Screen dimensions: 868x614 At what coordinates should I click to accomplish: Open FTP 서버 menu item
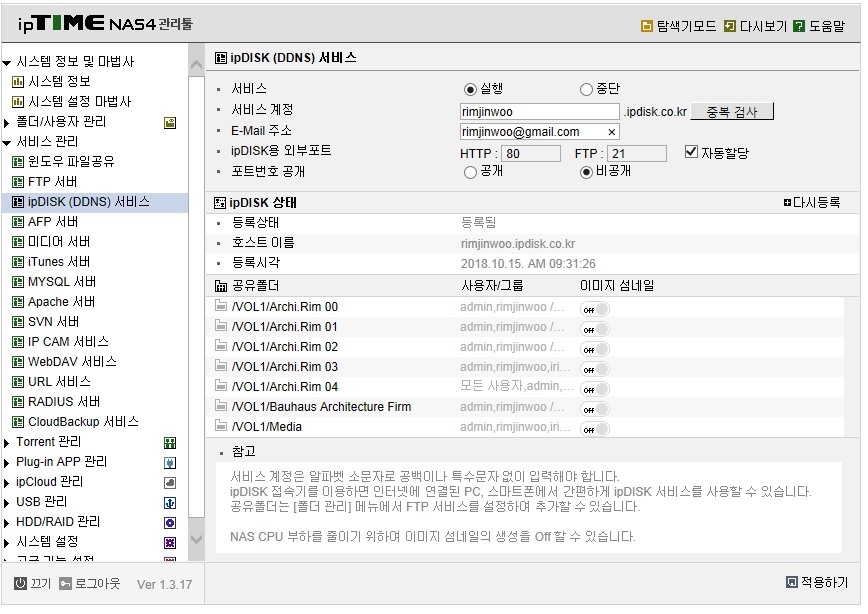click(53, 182)
